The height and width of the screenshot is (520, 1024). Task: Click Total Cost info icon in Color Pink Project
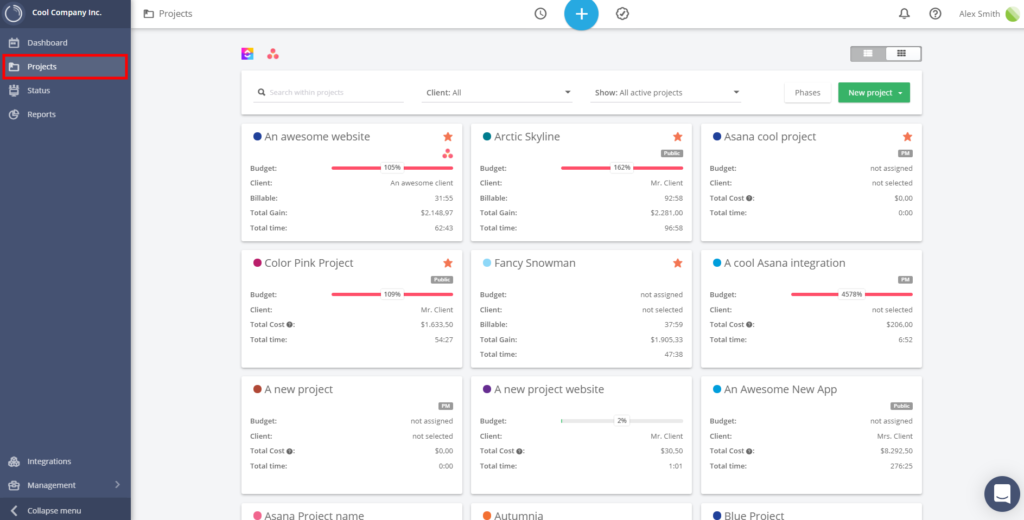[x=289, y=324]
